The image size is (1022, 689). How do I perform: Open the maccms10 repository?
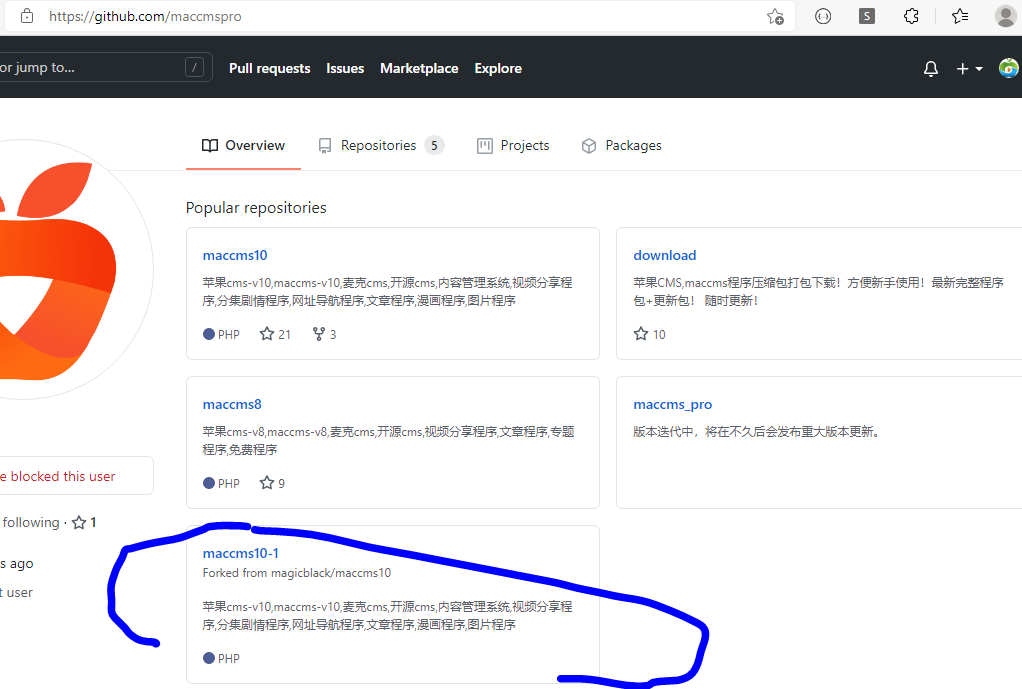tap(235, 256)
